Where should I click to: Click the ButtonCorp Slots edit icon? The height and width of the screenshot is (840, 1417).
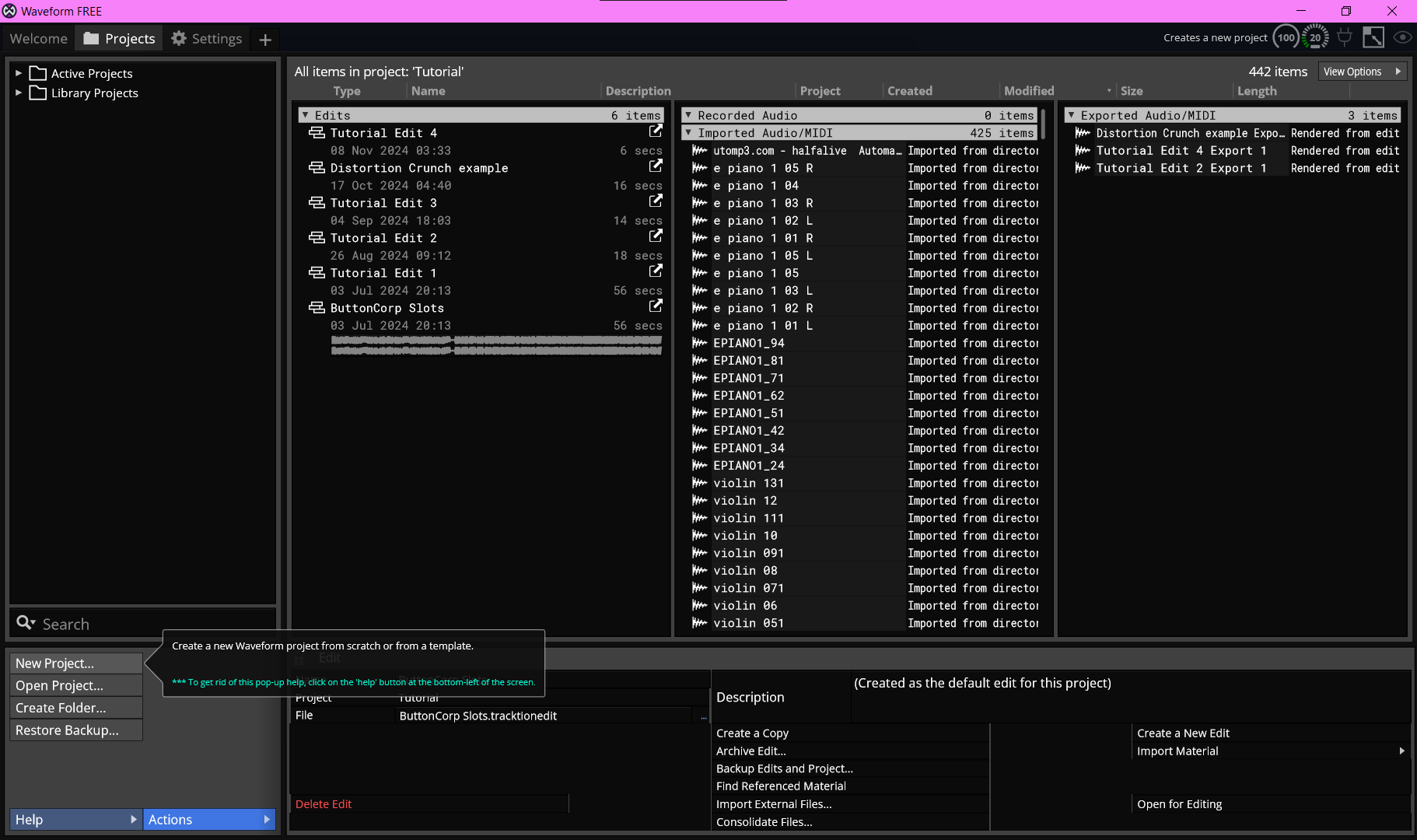tap(317, 308)
